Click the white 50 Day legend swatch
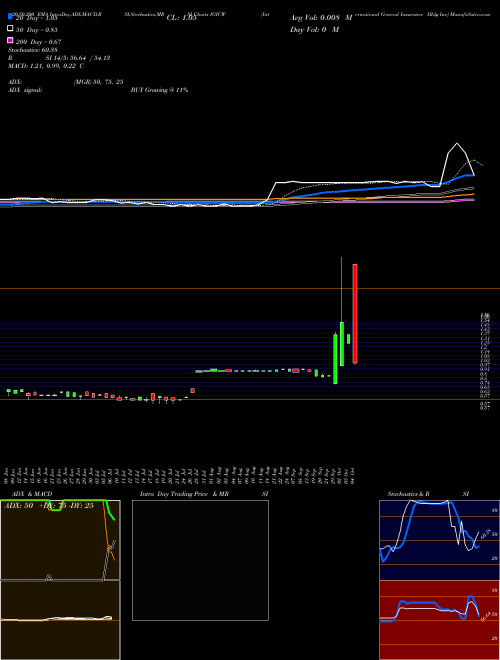 tap(10, 29)
